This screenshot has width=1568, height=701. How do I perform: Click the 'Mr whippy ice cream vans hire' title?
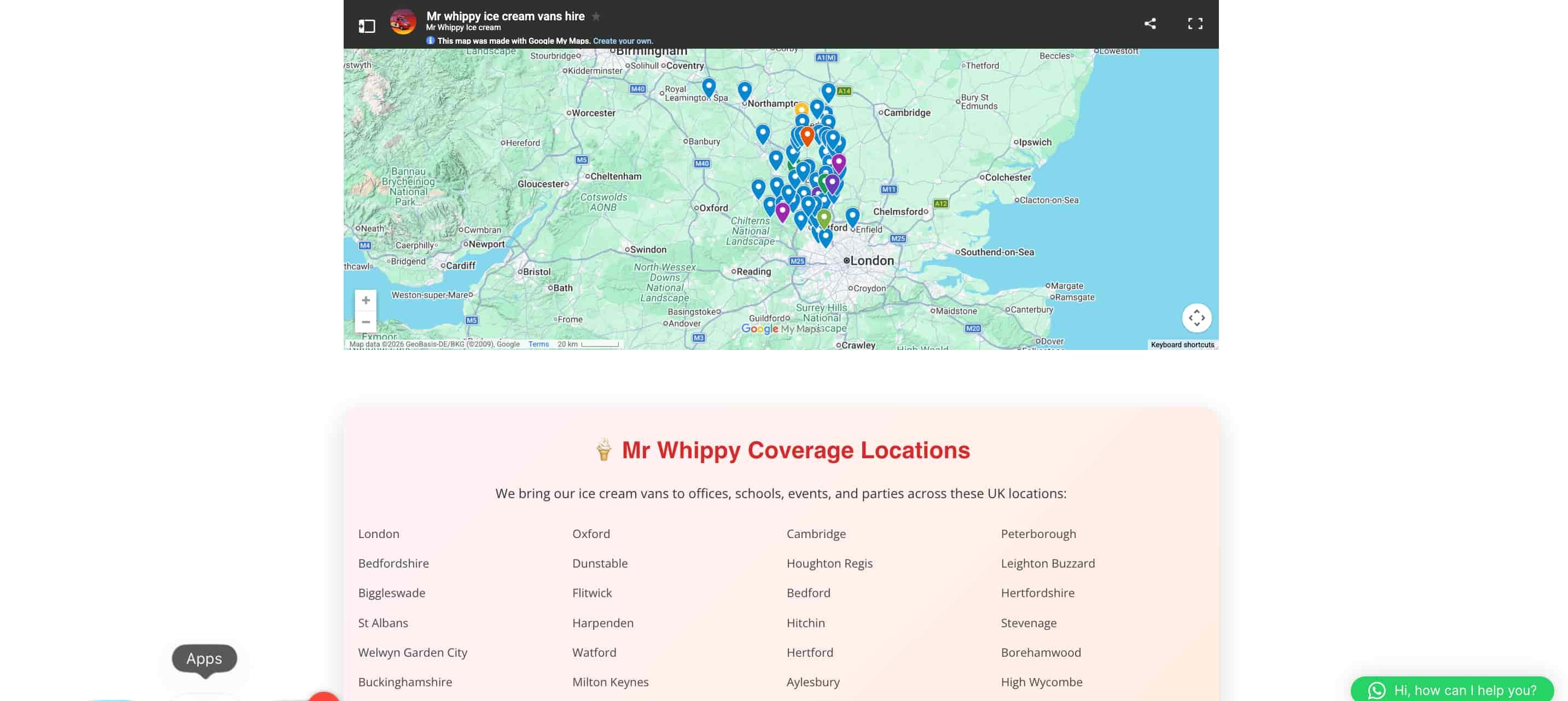tap(505, 16)
